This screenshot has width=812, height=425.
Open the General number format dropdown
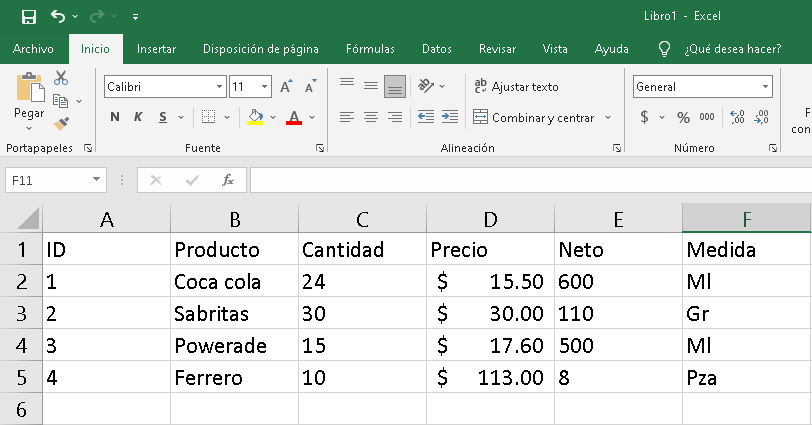click(x=765, y=87)
